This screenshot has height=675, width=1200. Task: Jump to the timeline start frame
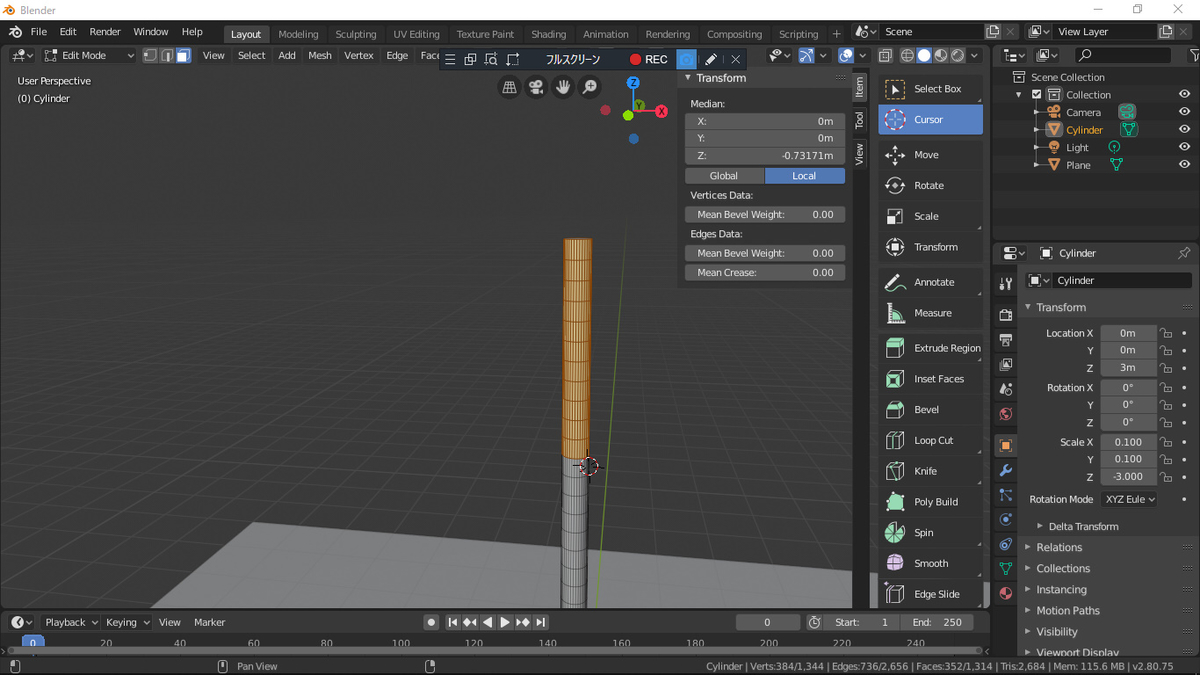coord(452,622)
